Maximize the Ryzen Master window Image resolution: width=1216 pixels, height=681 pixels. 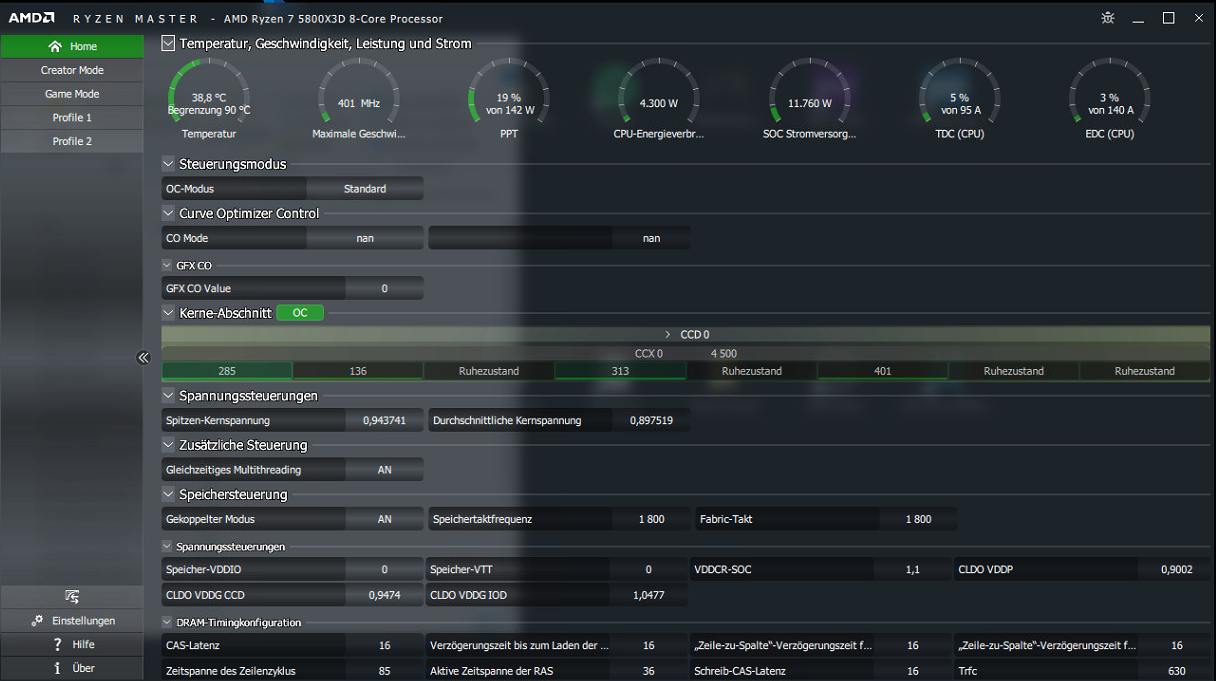1168,18
